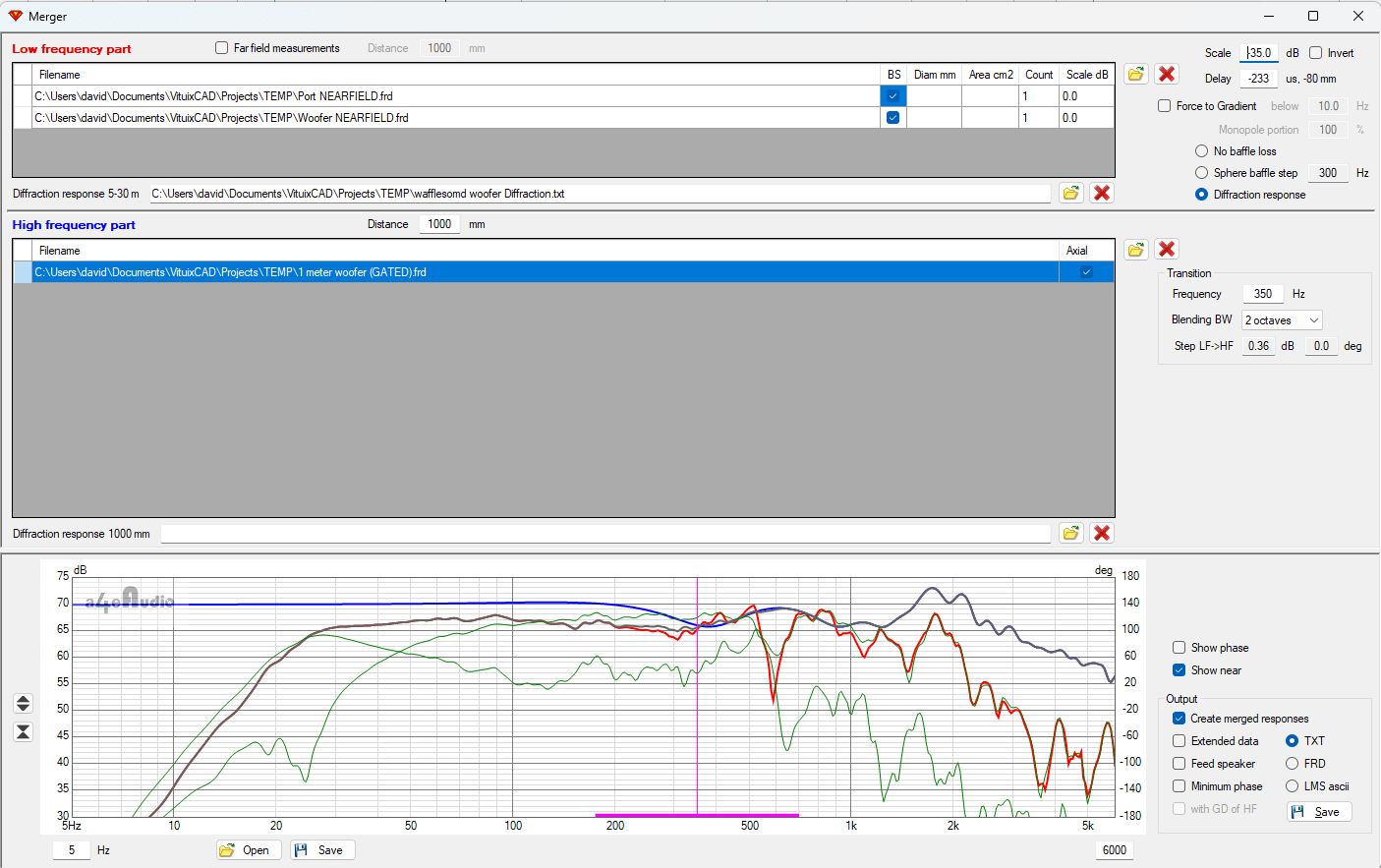Clear high frequency file list with red X
The width and height of the screenshot is (1381, 868).
pos(1167,250)
